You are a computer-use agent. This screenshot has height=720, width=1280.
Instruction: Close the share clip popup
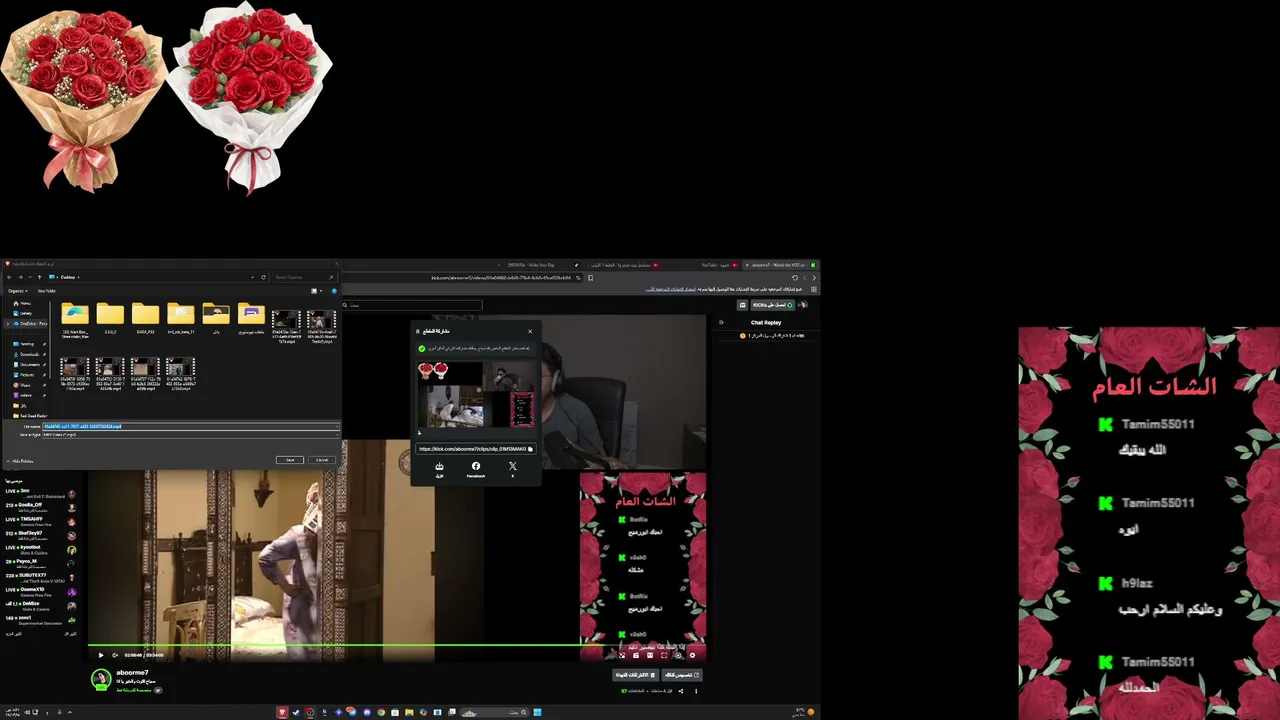530,331
